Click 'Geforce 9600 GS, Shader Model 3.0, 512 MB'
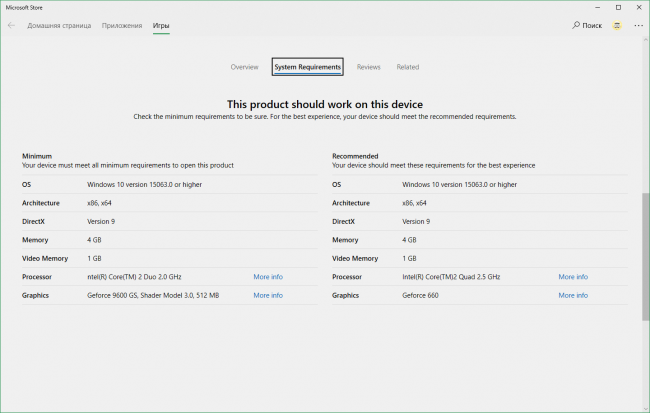Screen dimensions: 650x413 (153, 295)
